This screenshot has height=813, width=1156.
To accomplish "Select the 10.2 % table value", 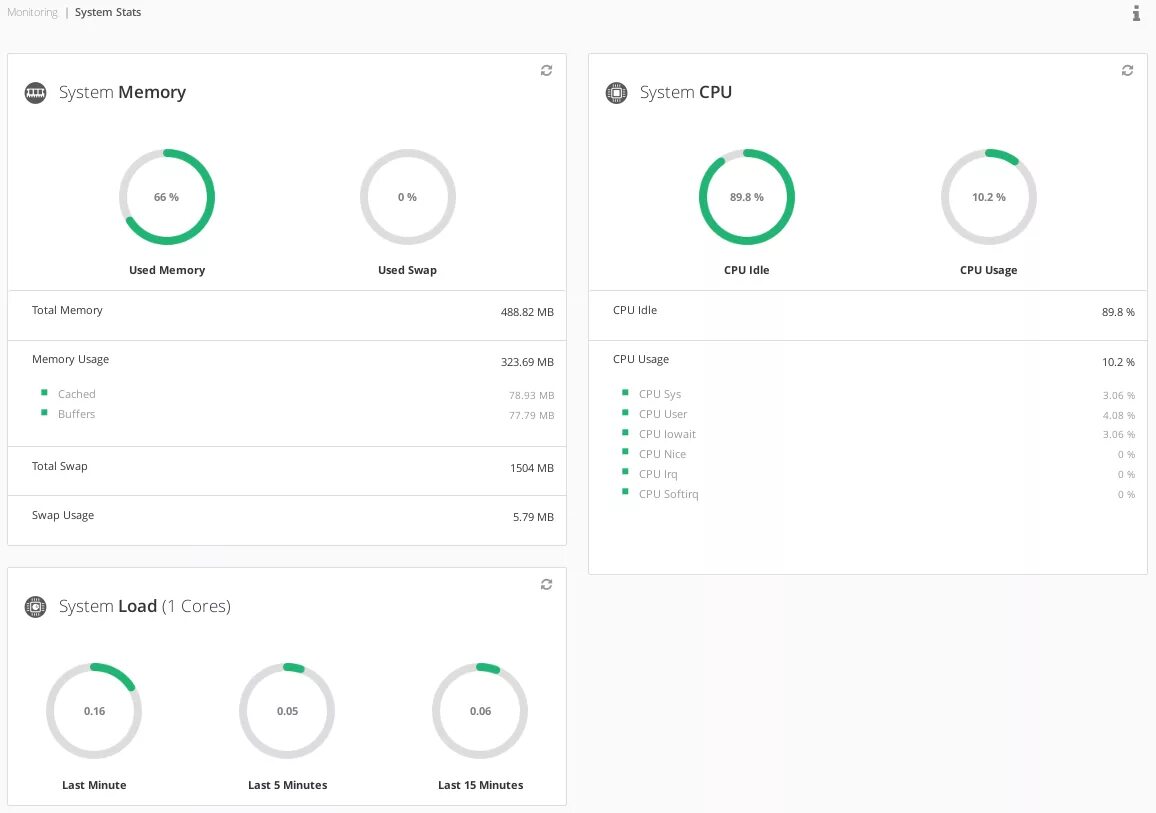I will 1118,362.
